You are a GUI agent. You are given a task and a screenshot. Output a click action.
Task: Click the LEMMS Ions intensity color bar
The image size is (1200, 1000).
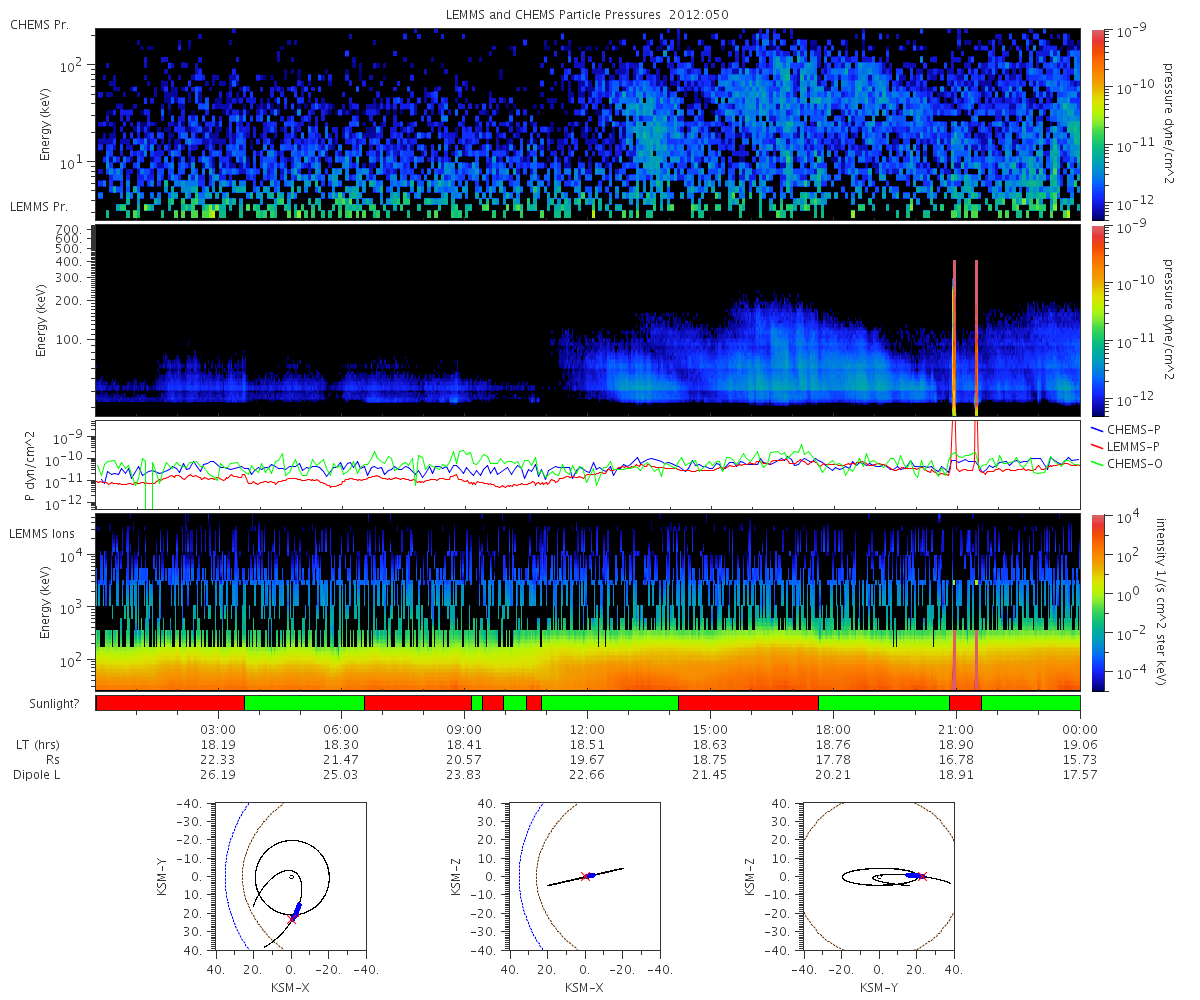pyautogui.click(x=1098, y=602)
